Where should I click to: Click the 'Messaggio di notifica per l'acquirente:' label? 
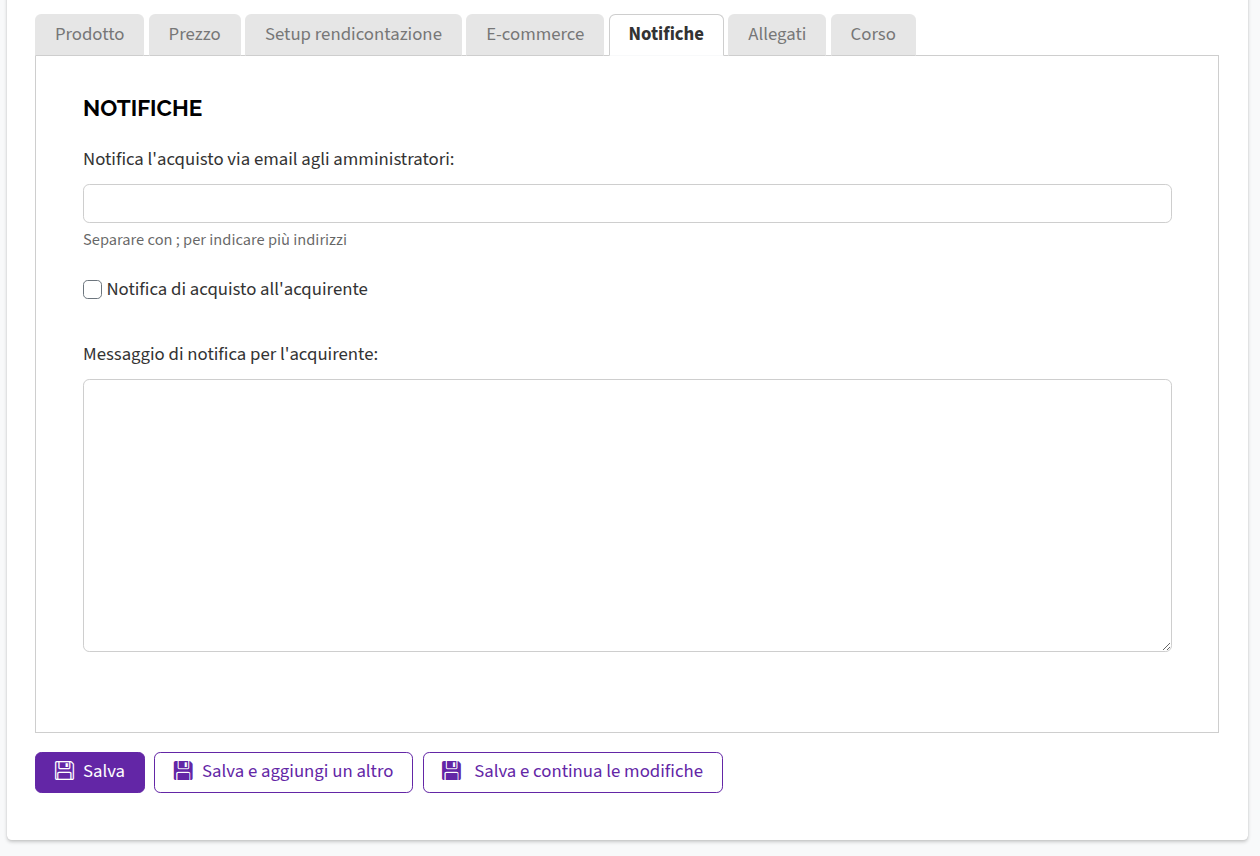coord(231,354)
